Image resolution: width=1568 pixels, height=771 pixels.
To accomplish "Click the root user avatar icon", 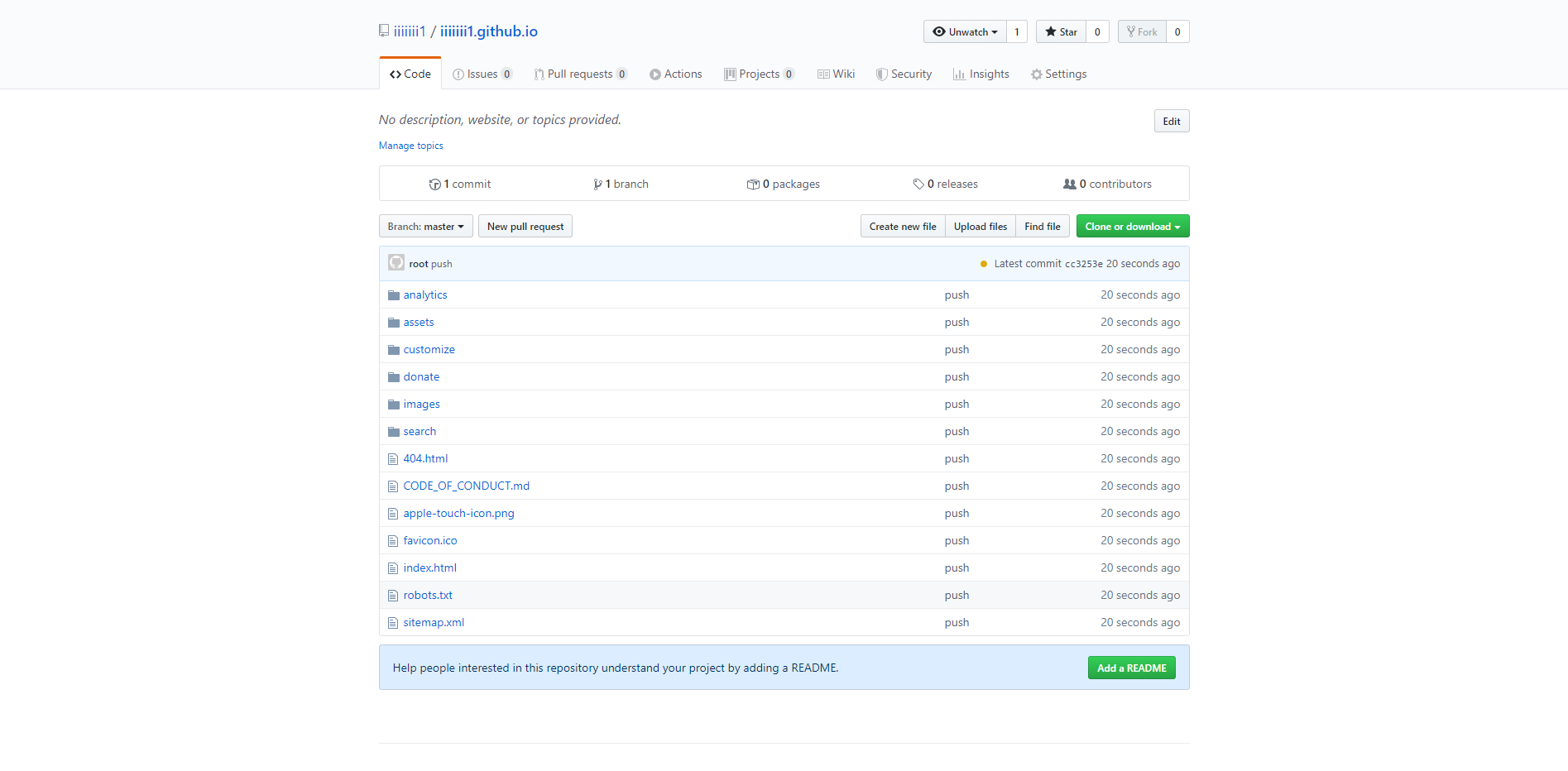I will 396,263.
